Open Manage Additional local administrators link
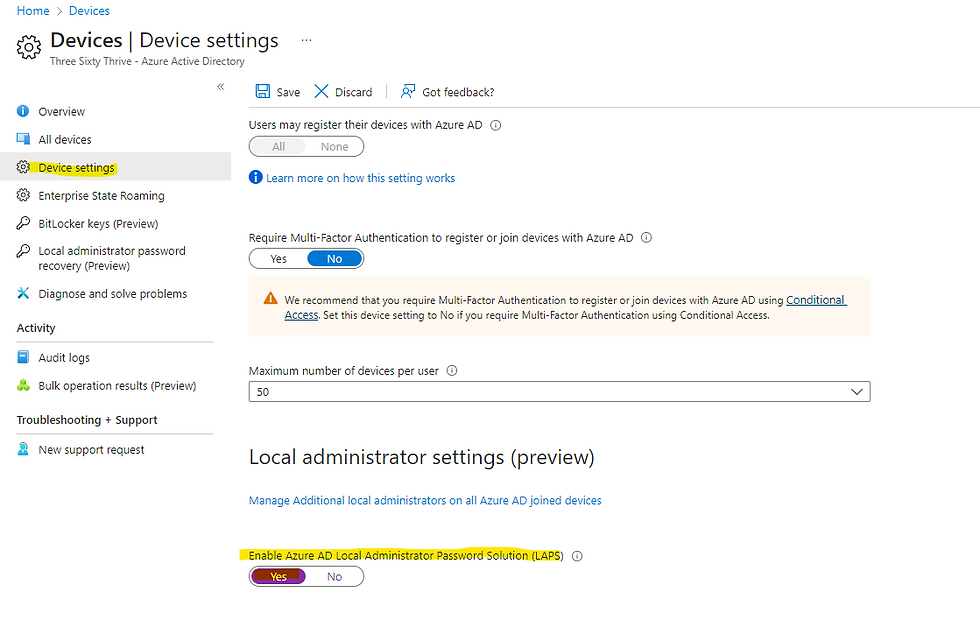Viewport: 980px width, 620px height. click(425, 500)
